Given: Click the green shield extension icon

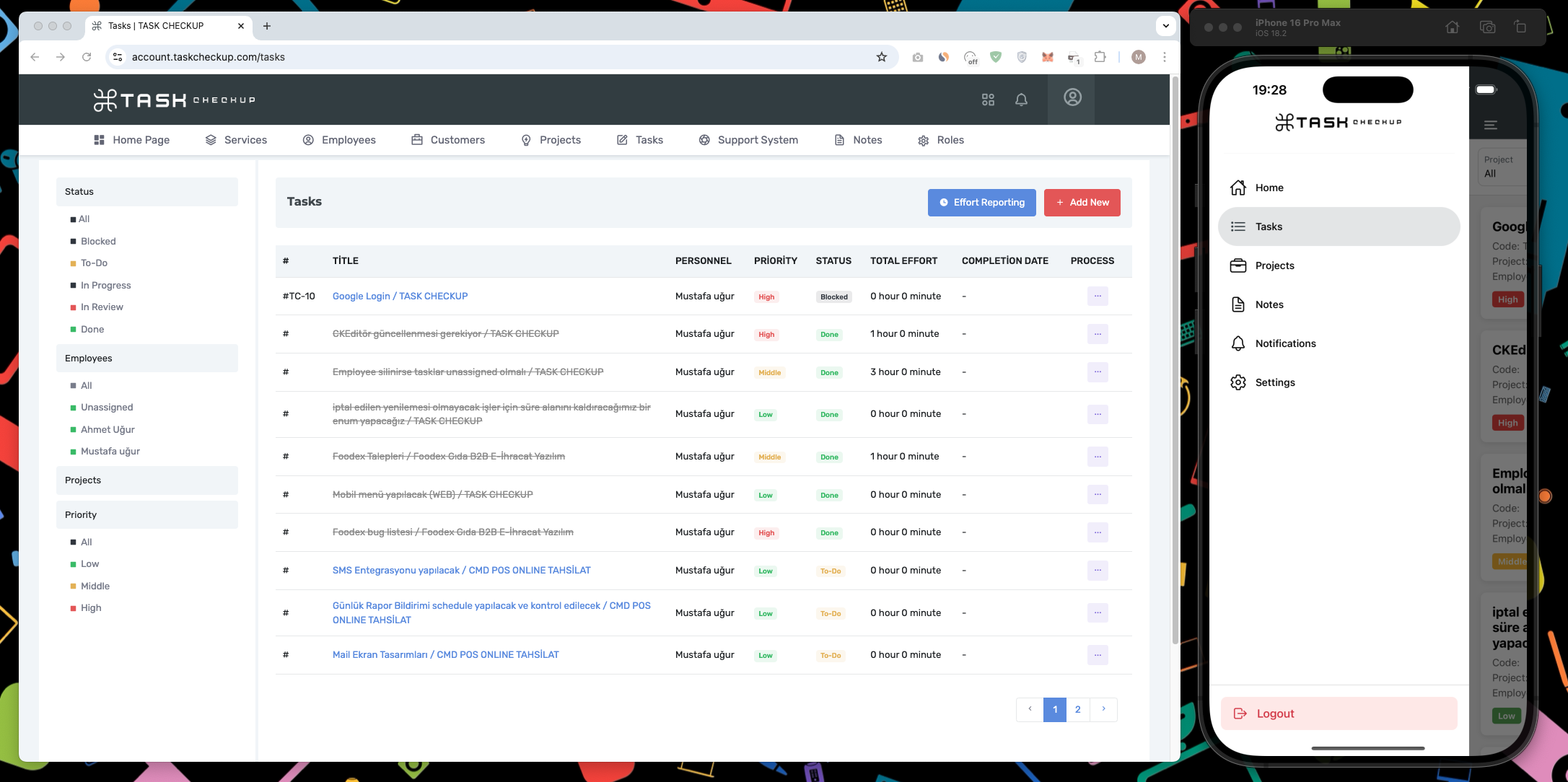Looking at the screenshot, I should point(996,57).
